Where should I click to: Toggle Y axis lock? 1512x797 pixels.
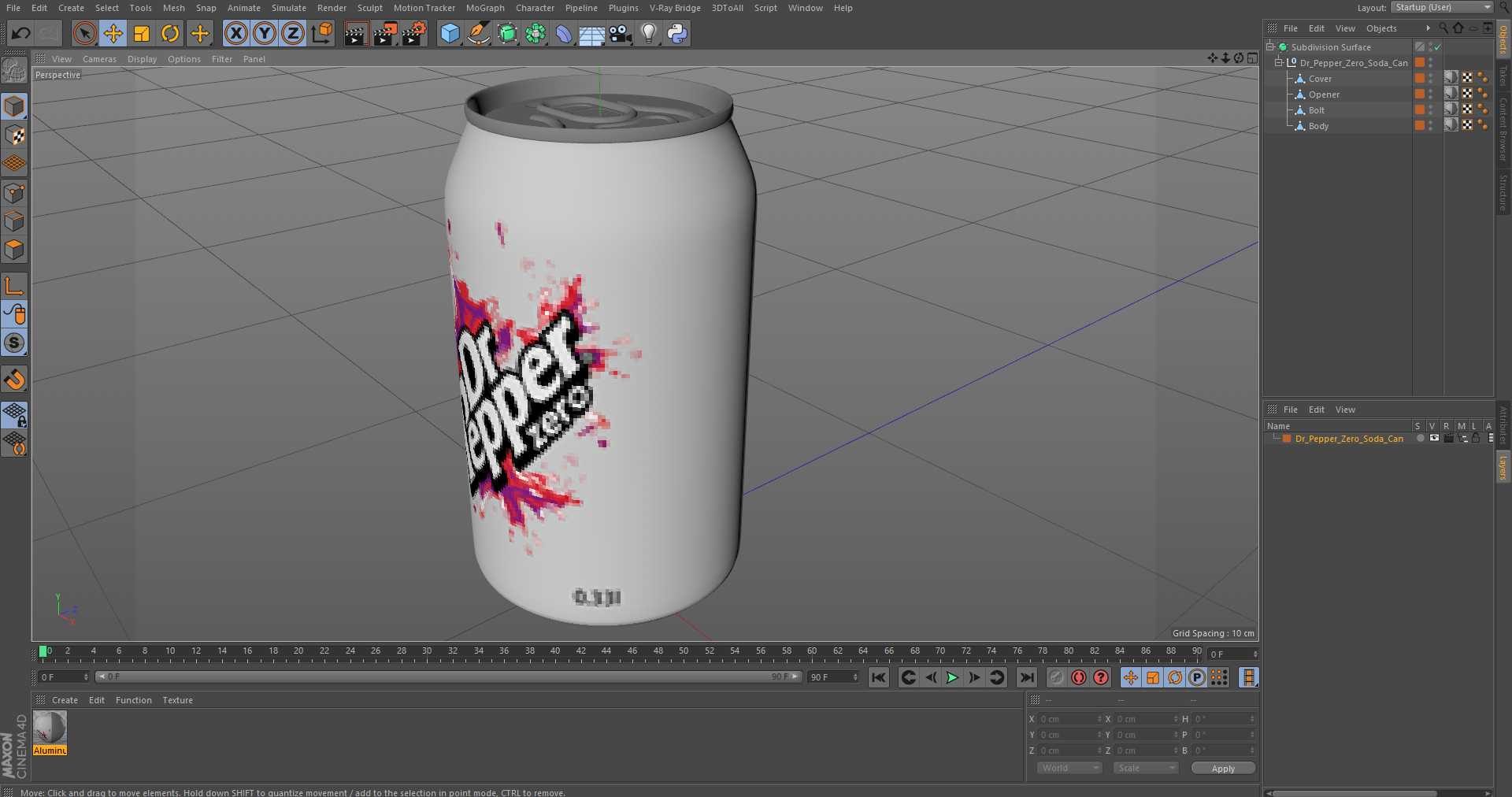tap(265, 33)
